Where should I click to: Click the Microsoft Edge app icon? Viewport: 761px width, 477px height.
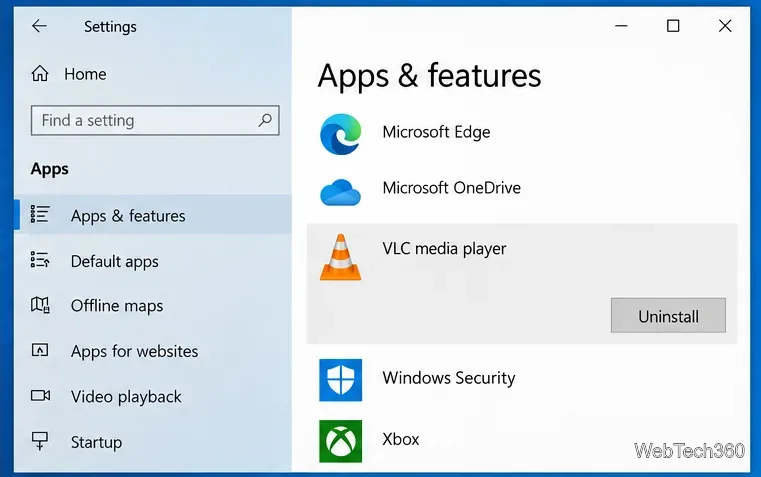coord(341,134)
